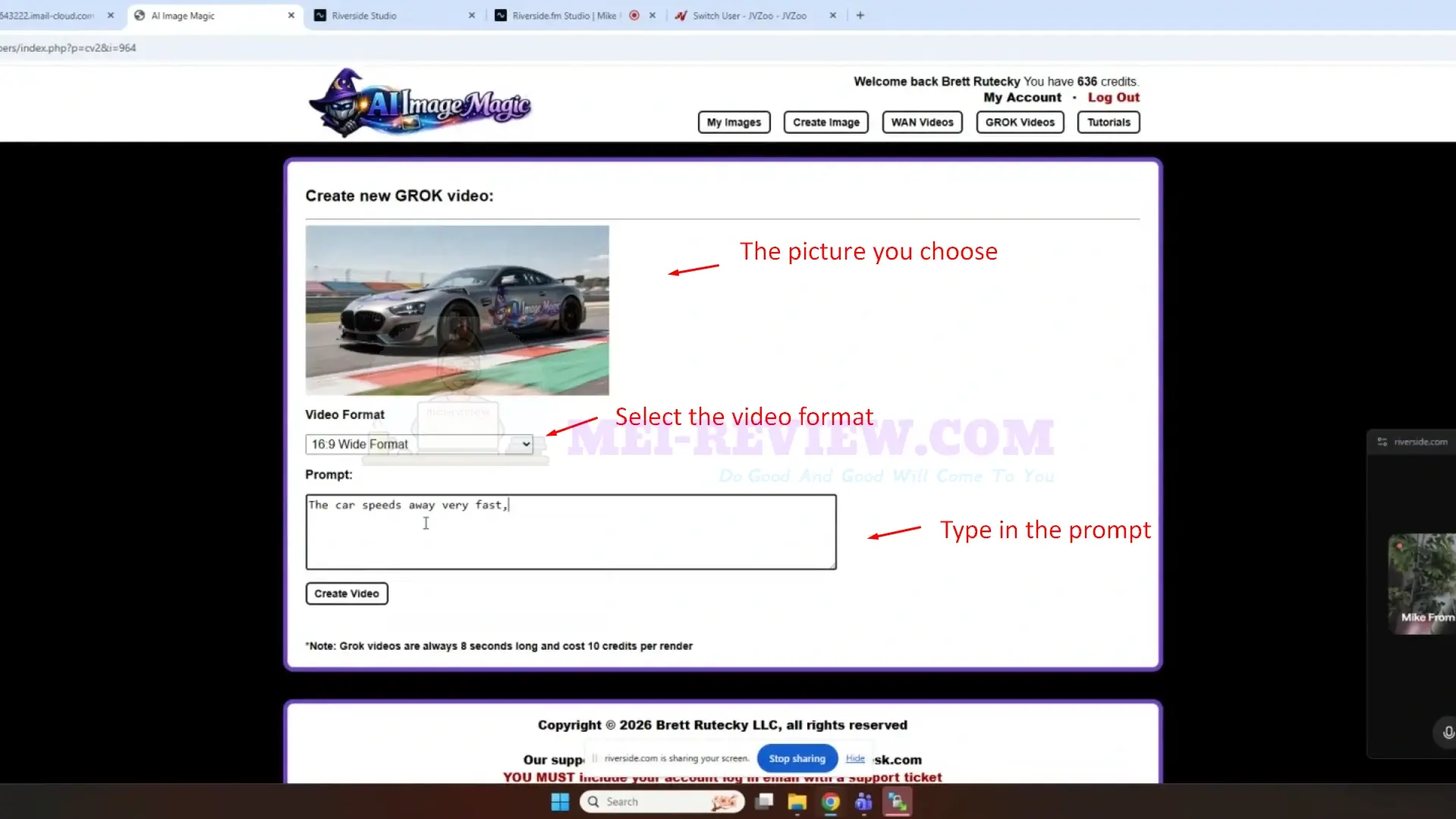Click the Log Out link
This screenshot has height=819, width=1456.
1113,97
